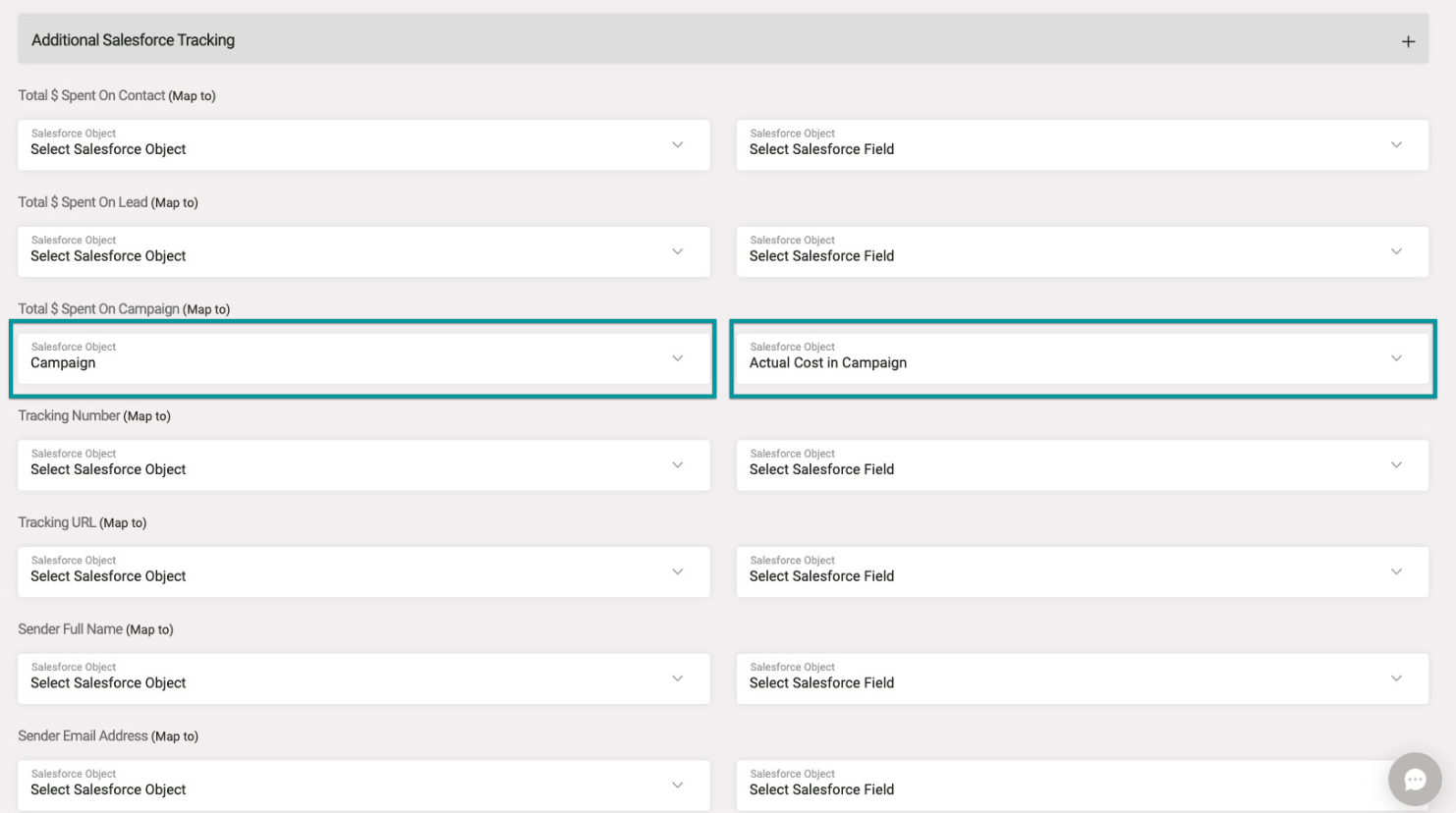Open the chat support bubble
Viewport: 1456px width, 813px height.
click(1414, 779)
